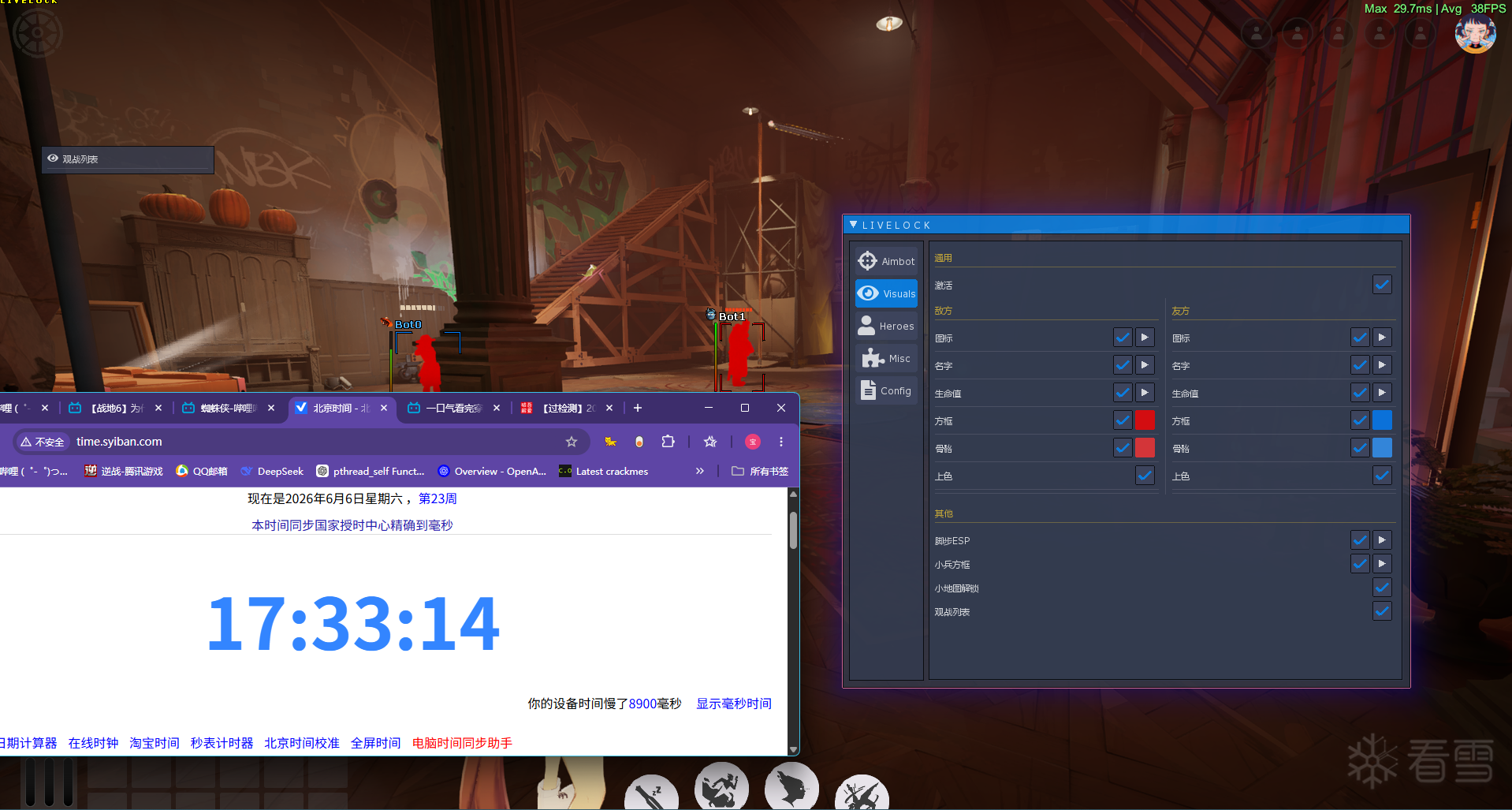The width and height of the screenshot is (1512, 810).
Task: Open the 所有书签 bookmarks folder
Action: coord(760,471)
